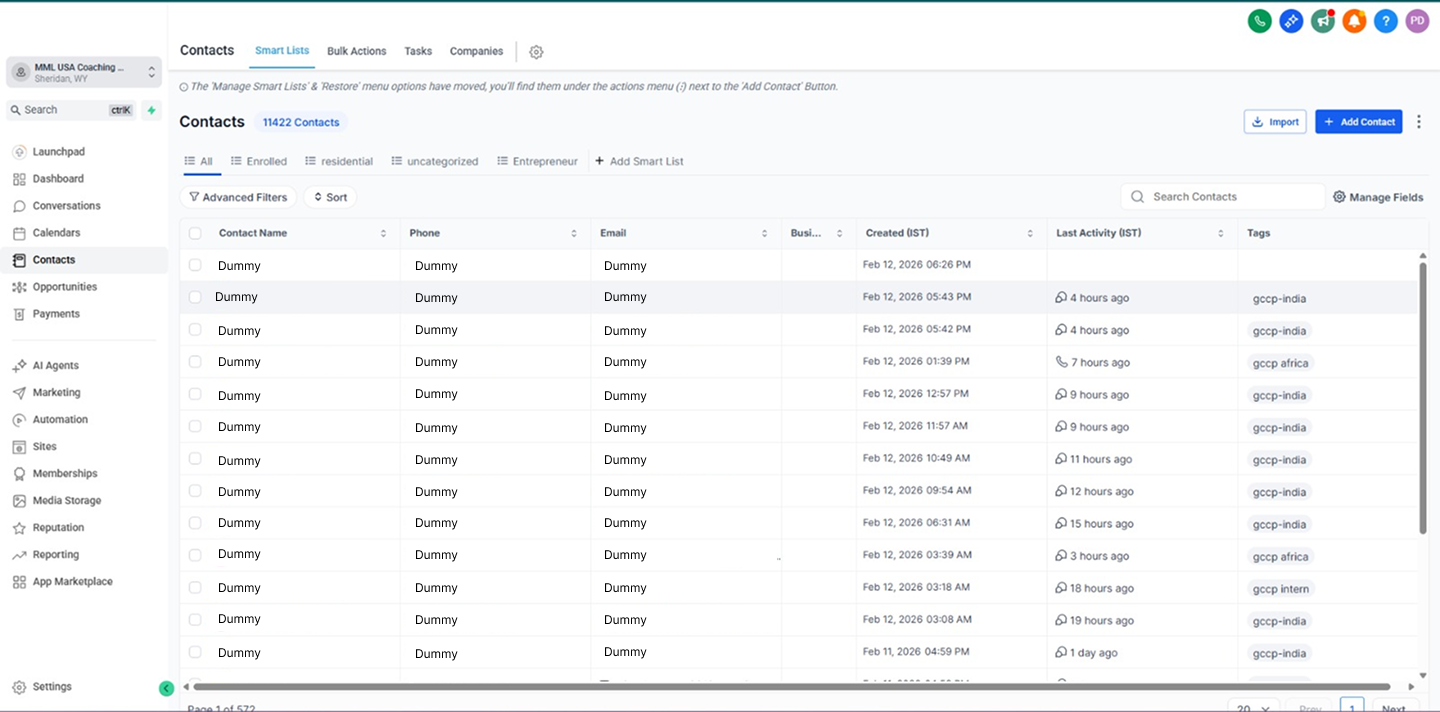Open Reputation from sidebar

tap(58, 528)
